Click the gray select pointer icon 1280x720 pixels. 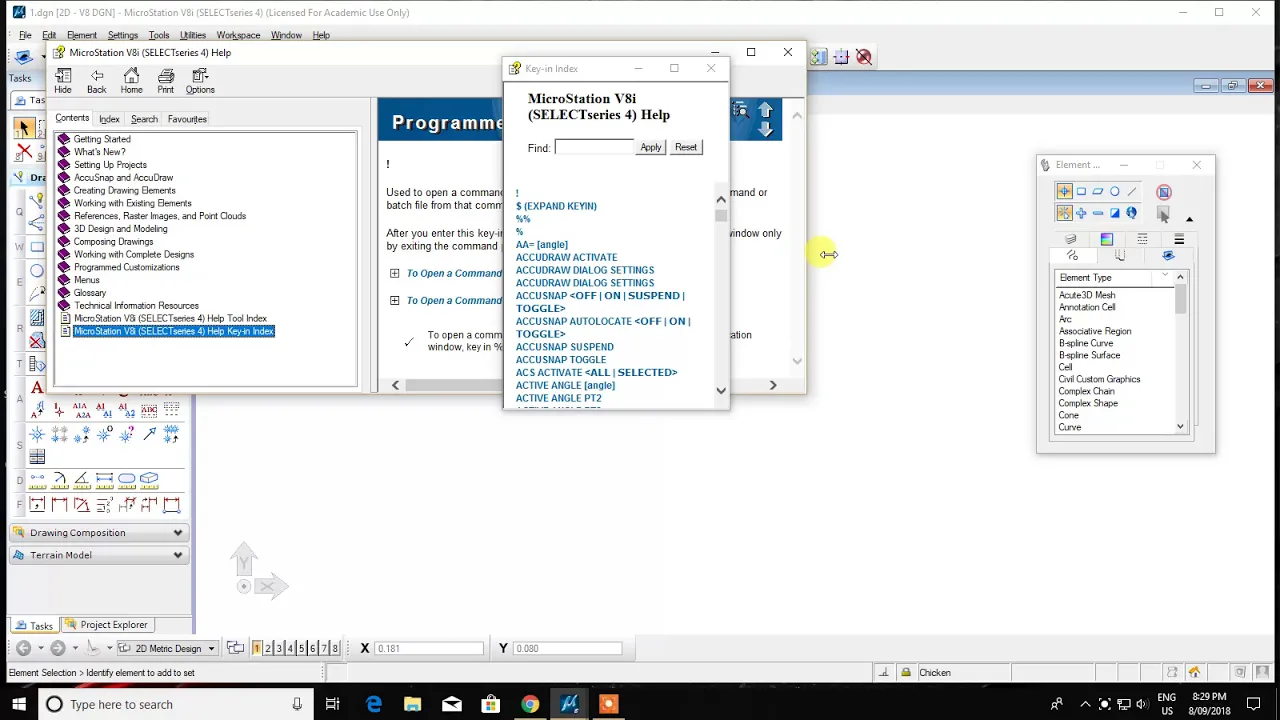click(1163, 213)
